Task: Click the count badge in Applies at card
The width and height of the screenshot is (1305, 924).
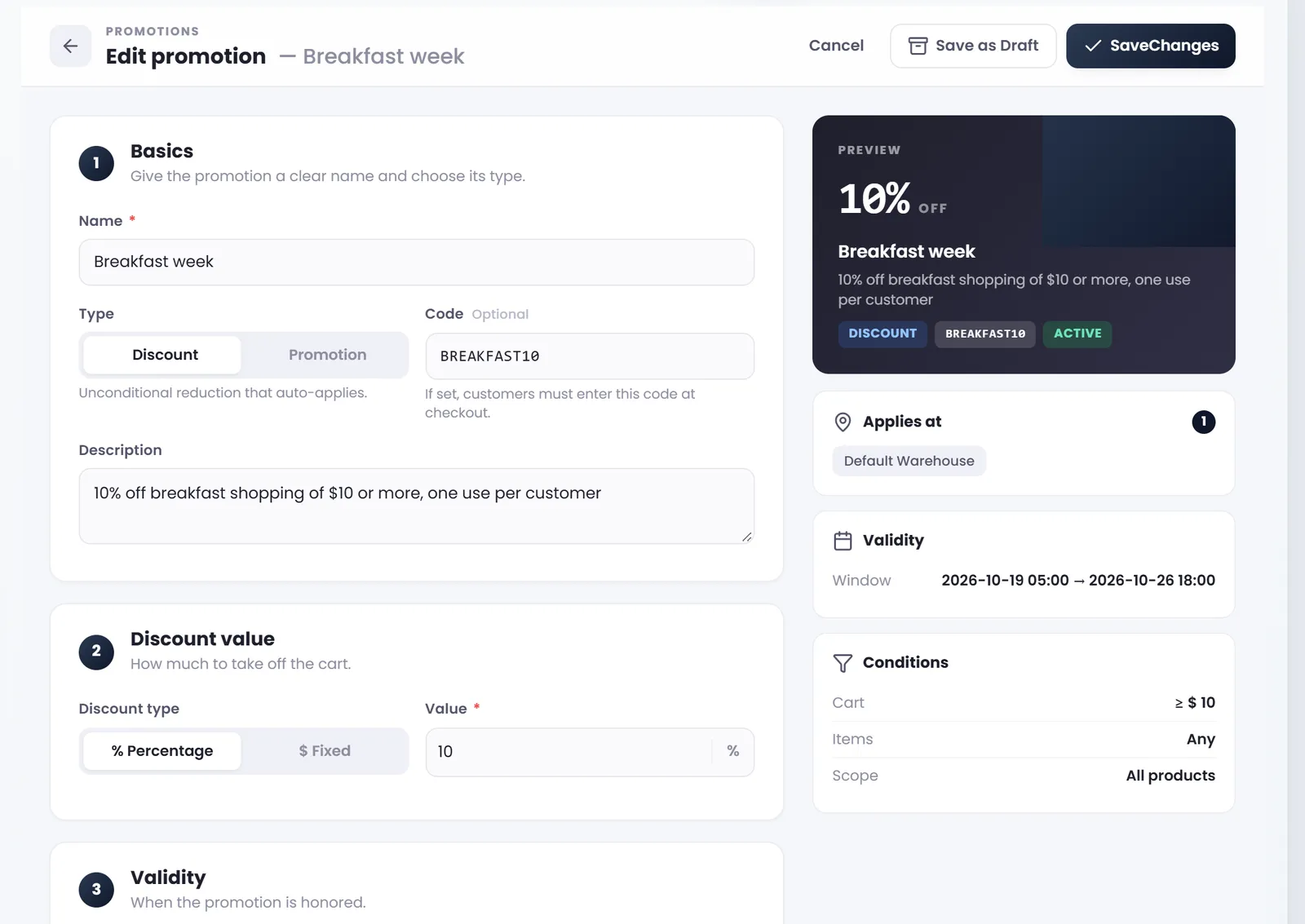Action: 1203,422
